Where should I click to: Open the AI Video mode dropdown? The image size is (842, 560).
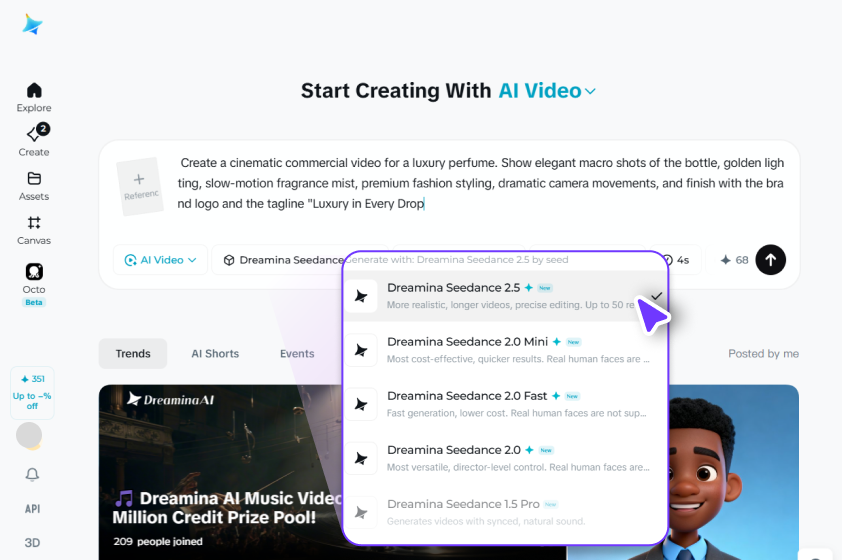[160, 260]
